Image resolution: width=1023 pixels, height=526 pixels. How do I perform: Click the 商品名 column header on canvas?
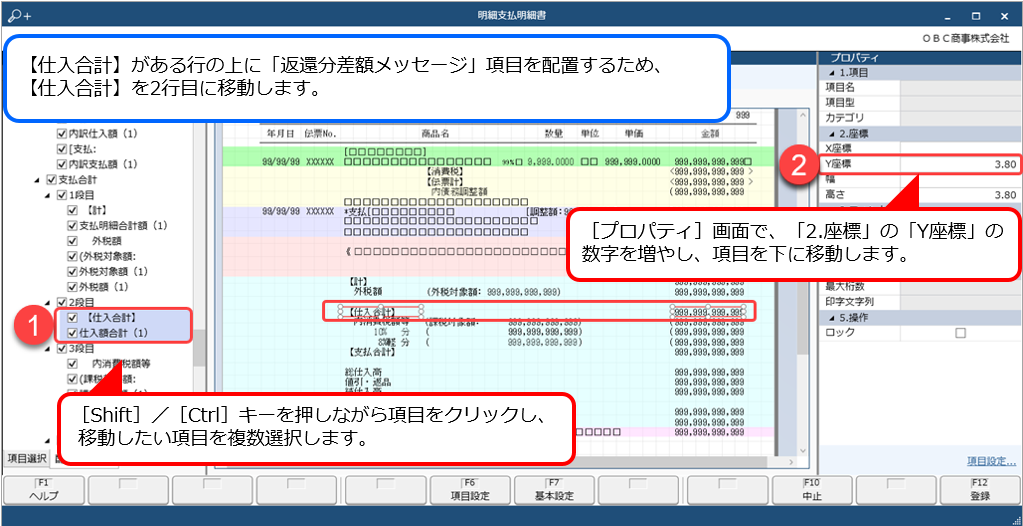click(435, 133)
